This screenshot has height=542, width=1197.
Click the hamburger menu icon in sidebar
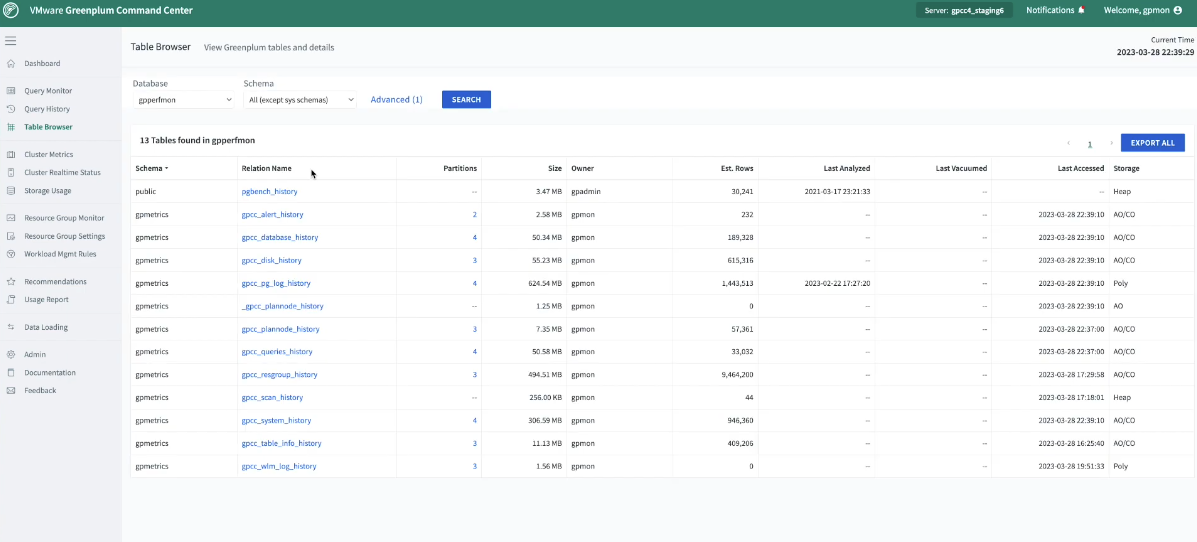point(10,41)
